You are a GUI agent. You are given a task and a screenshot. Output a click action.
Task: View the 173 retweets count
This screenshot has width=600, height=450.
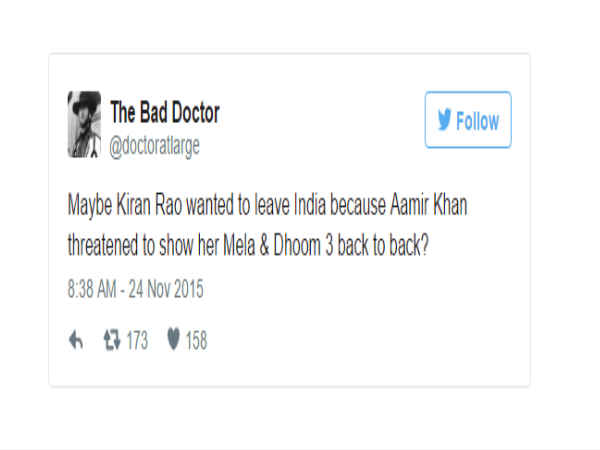137,340
